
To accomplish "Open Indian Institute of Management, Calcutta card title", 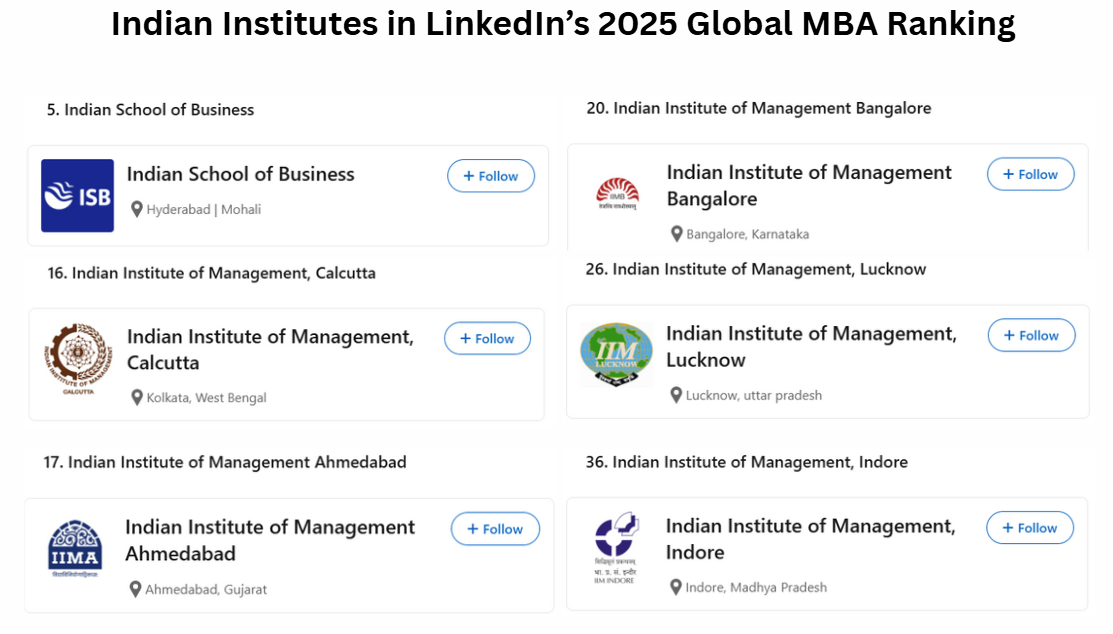I will coord(270,349).
